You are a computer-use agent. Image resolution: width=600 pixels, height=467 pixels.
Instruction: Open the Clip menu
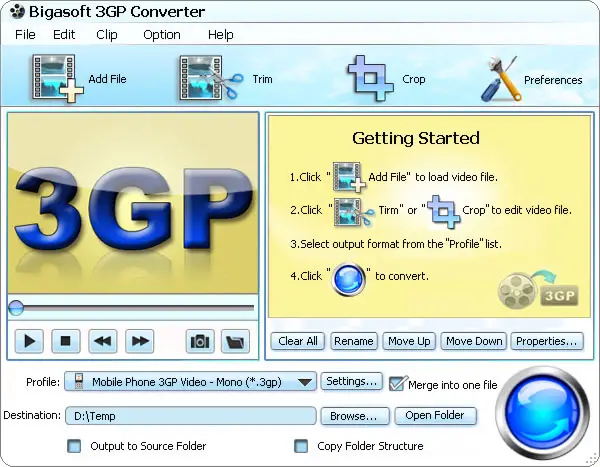coord(107,35)
